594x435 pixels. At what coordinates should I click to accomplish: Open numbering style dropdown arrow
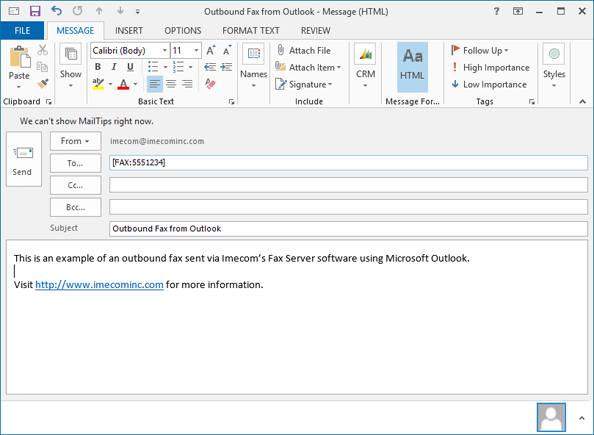(x=191, y=67)
